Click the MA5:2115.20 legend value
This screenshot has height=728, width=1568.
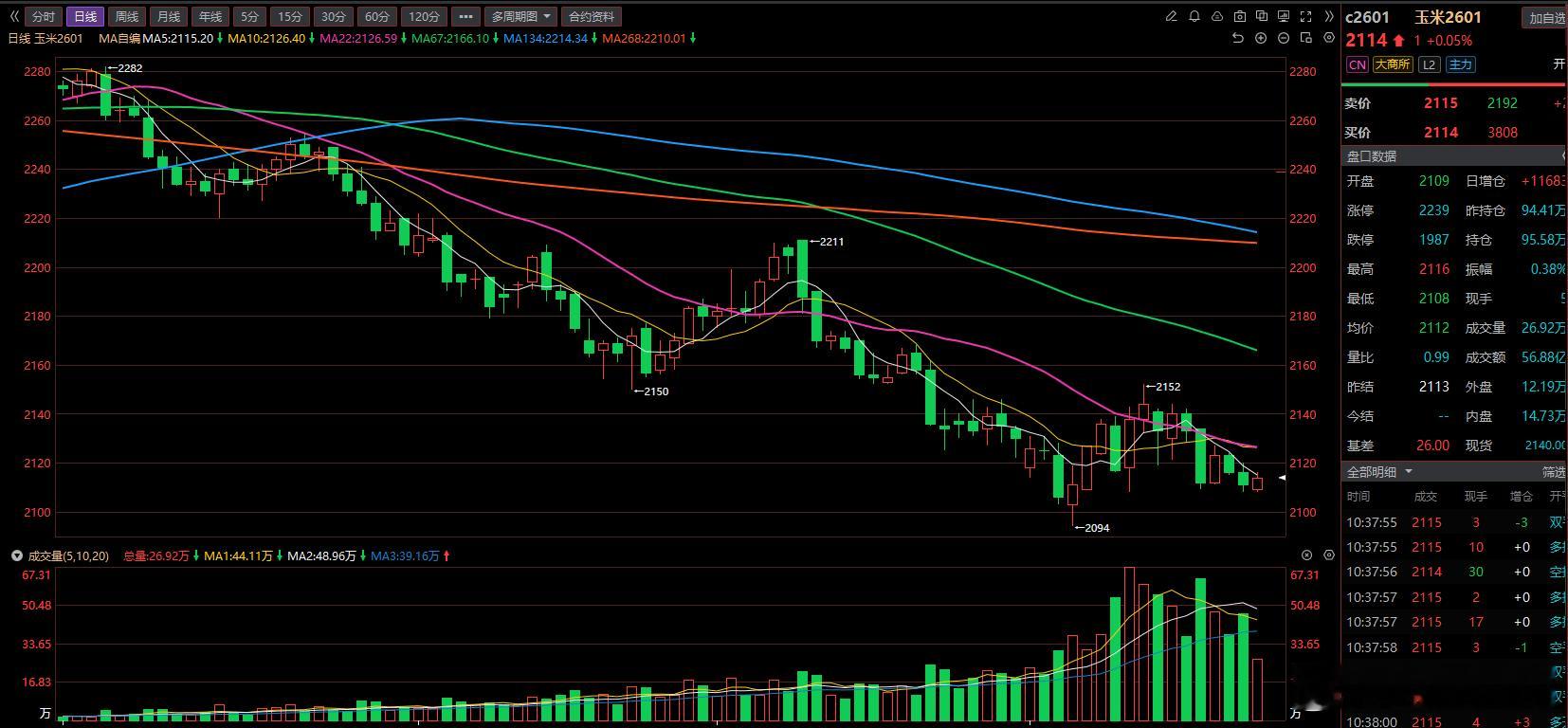tap(178, 39)
